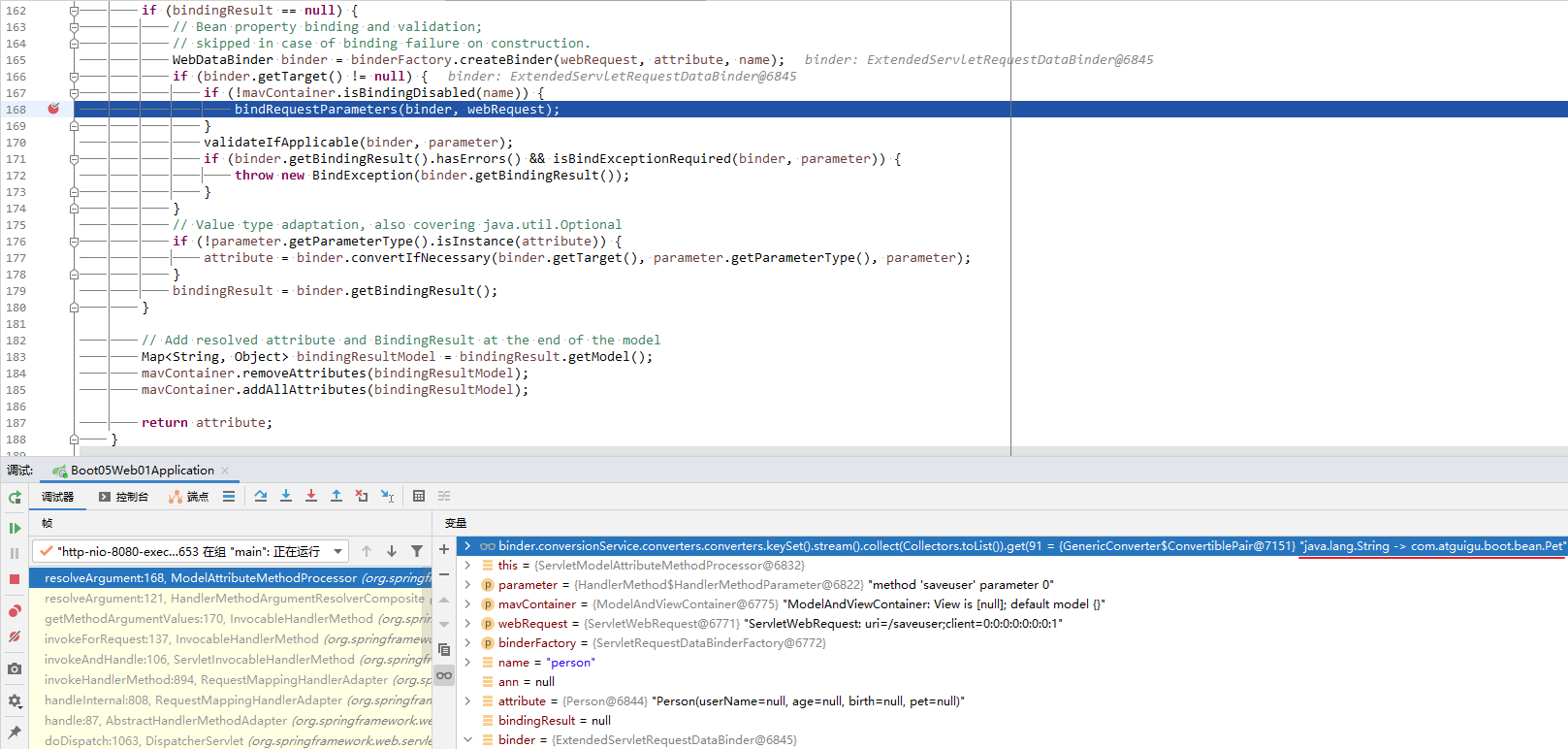Switch to the 控制台 console tab
The width and height of the screenshot is (1568, 749).
(x=123, y=497)
